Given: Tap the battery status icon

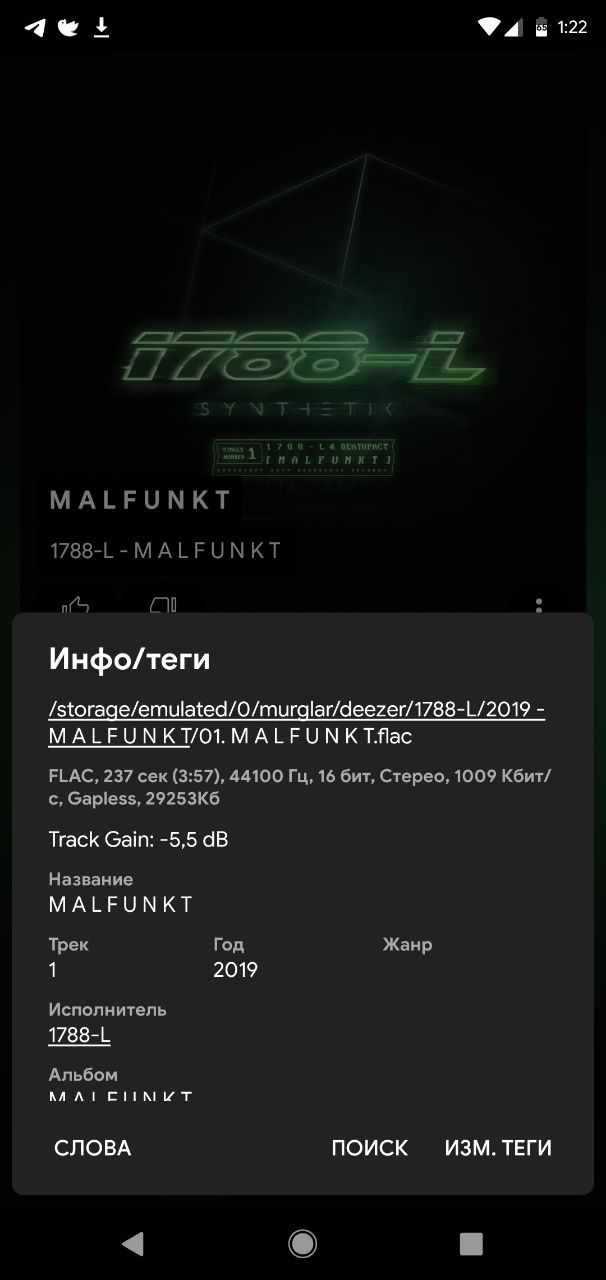Looking at the screenshot, I should click(x=541, y=27).
